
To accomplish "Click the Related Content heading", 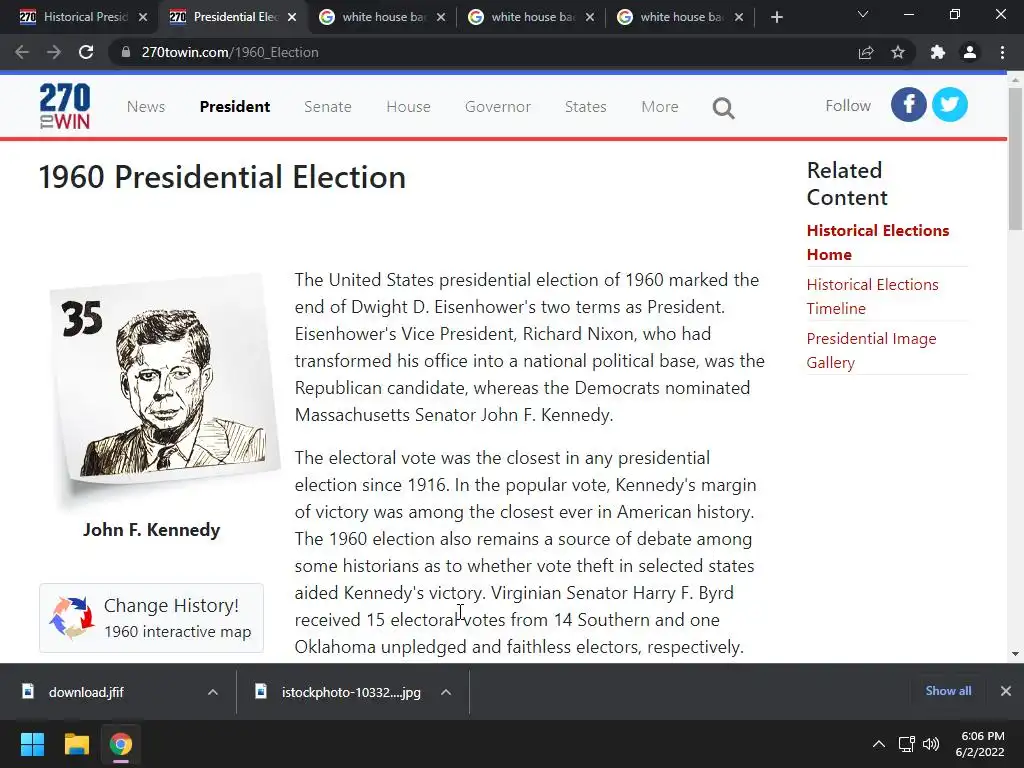I will pos(847,184).
